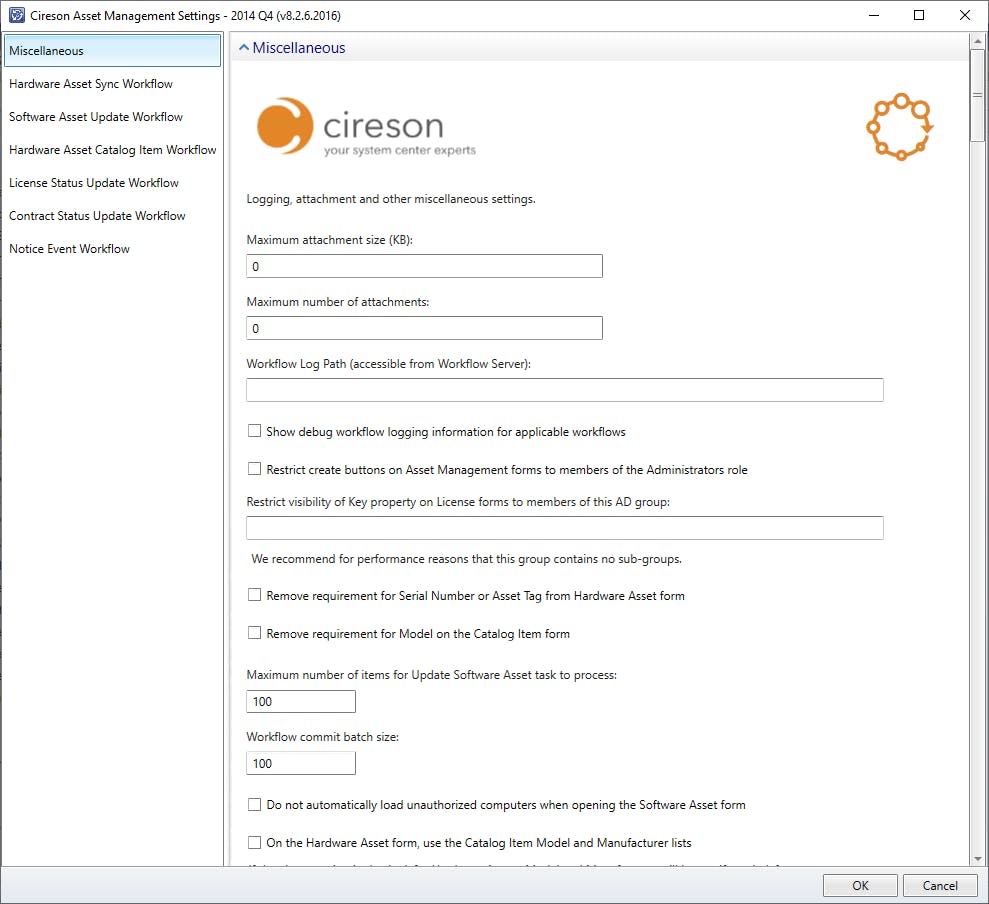Click the scrollbar up arrow
989x904 pixels.
pyautogui.click(x=978, y=41)
